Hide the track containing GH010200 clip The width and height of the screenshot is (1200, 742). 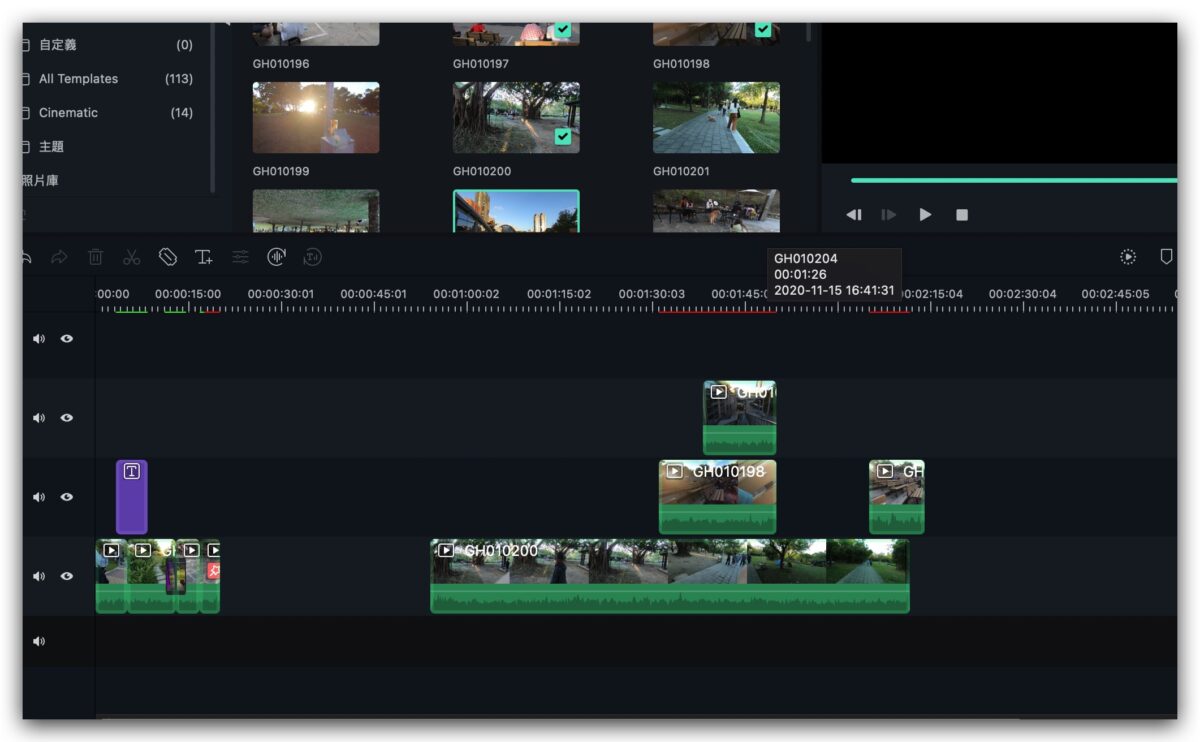pyautogui.click(x=67, y=576)
